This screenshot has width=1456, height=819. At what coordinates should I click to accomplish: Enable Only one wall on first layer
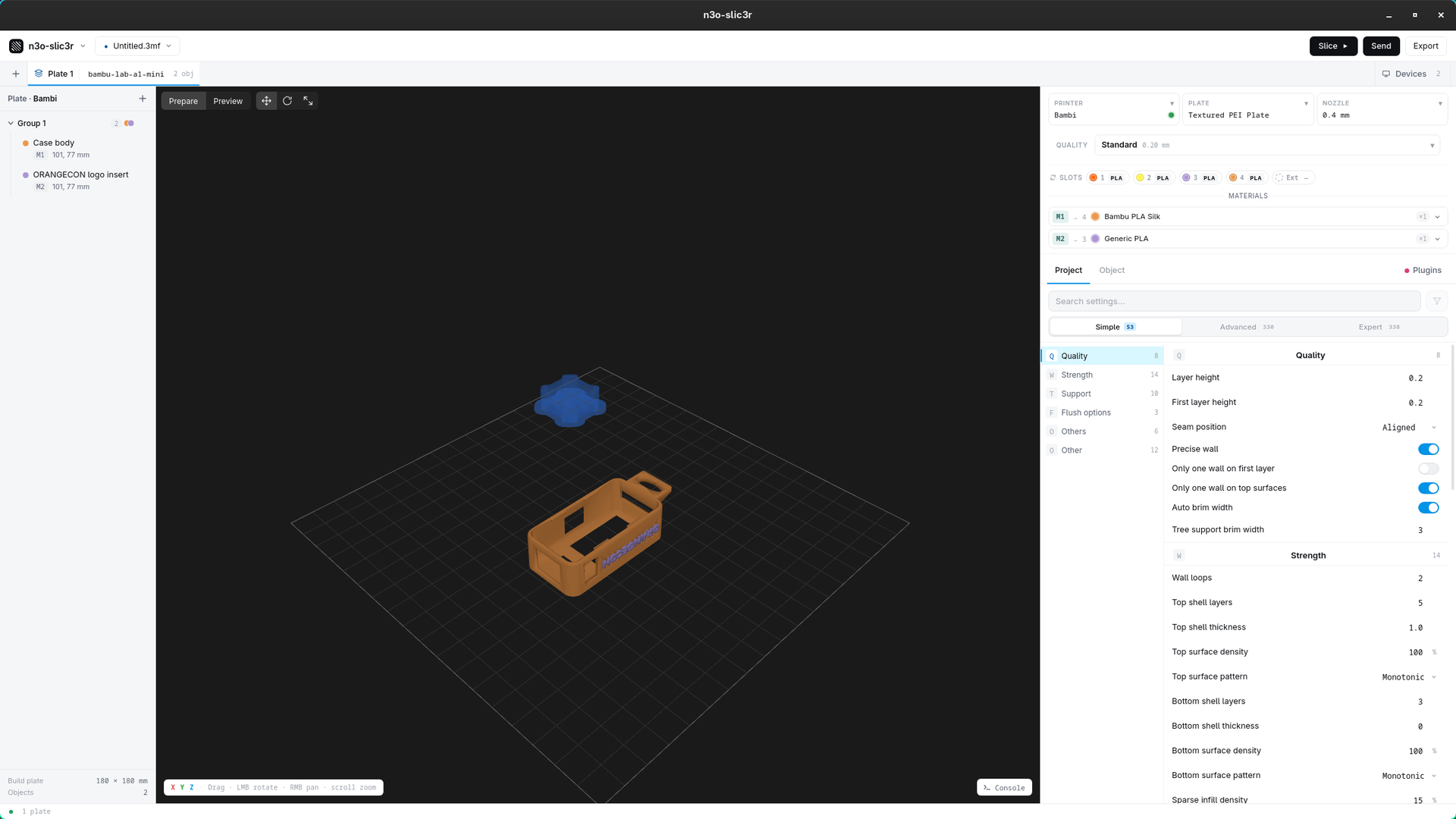point(1428,469)
